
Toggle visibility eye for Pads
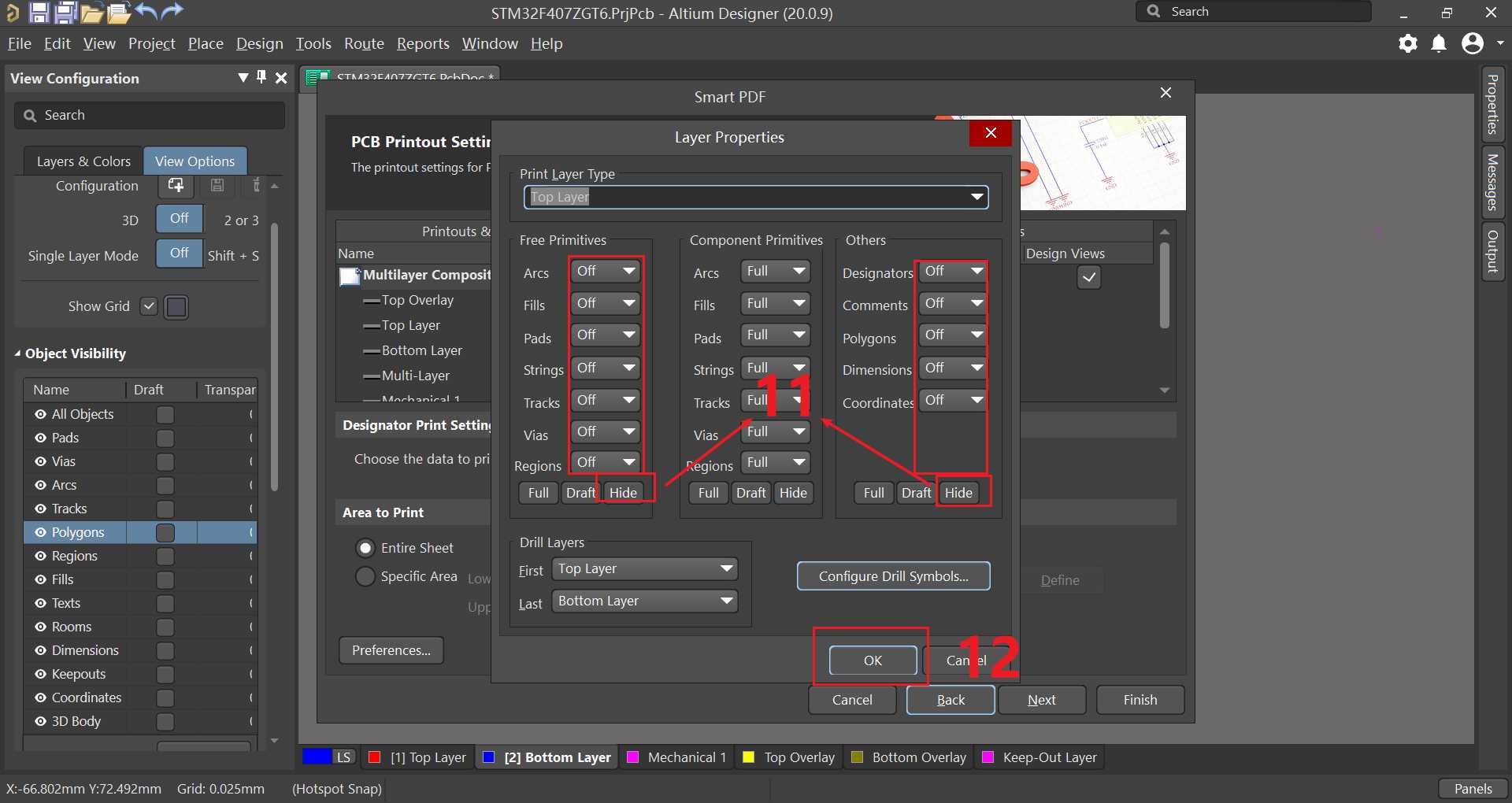(x=40, y=438)
